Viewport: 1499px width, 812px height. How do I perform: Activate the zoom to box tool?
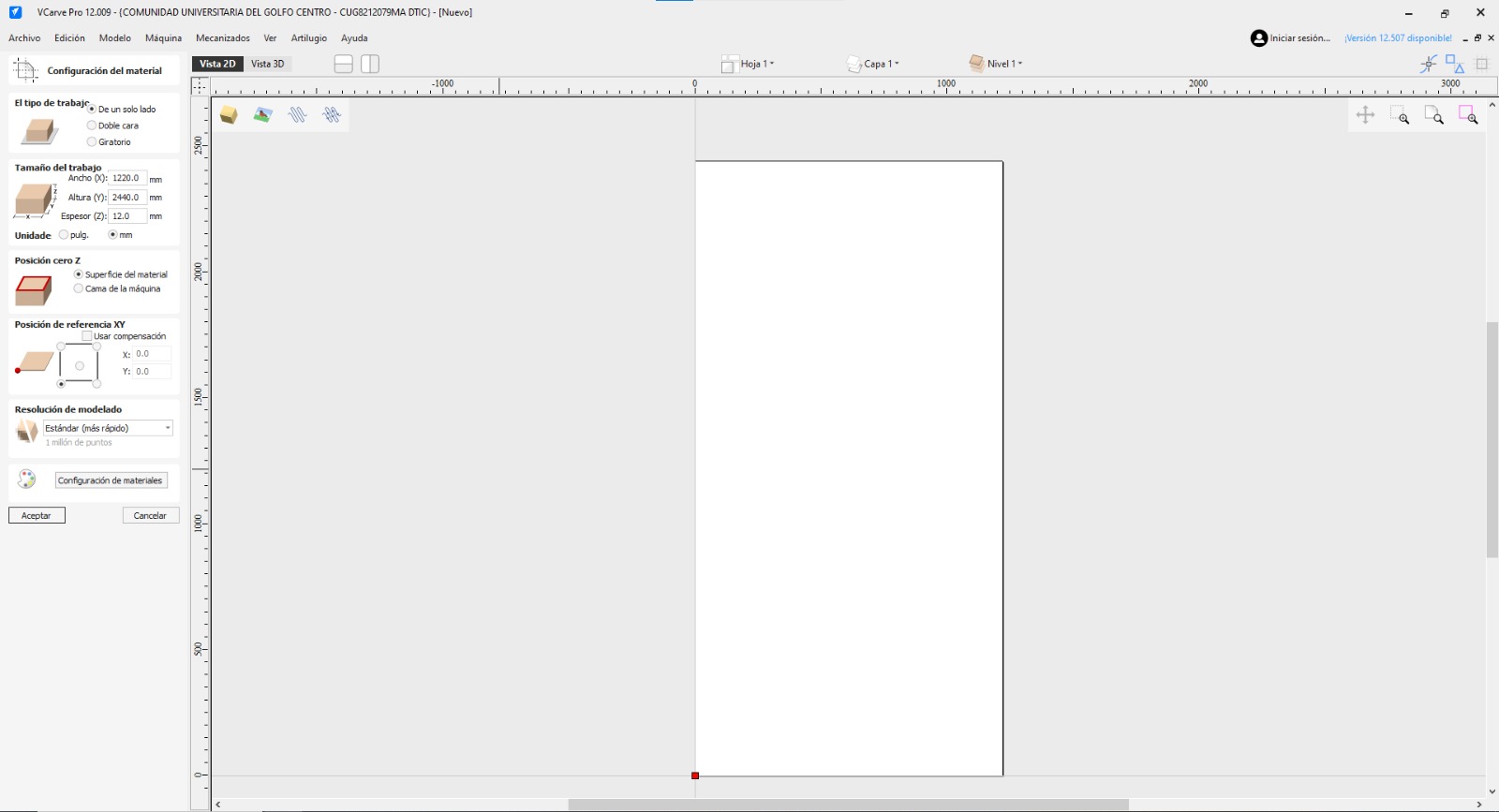tap(1401, 115)
